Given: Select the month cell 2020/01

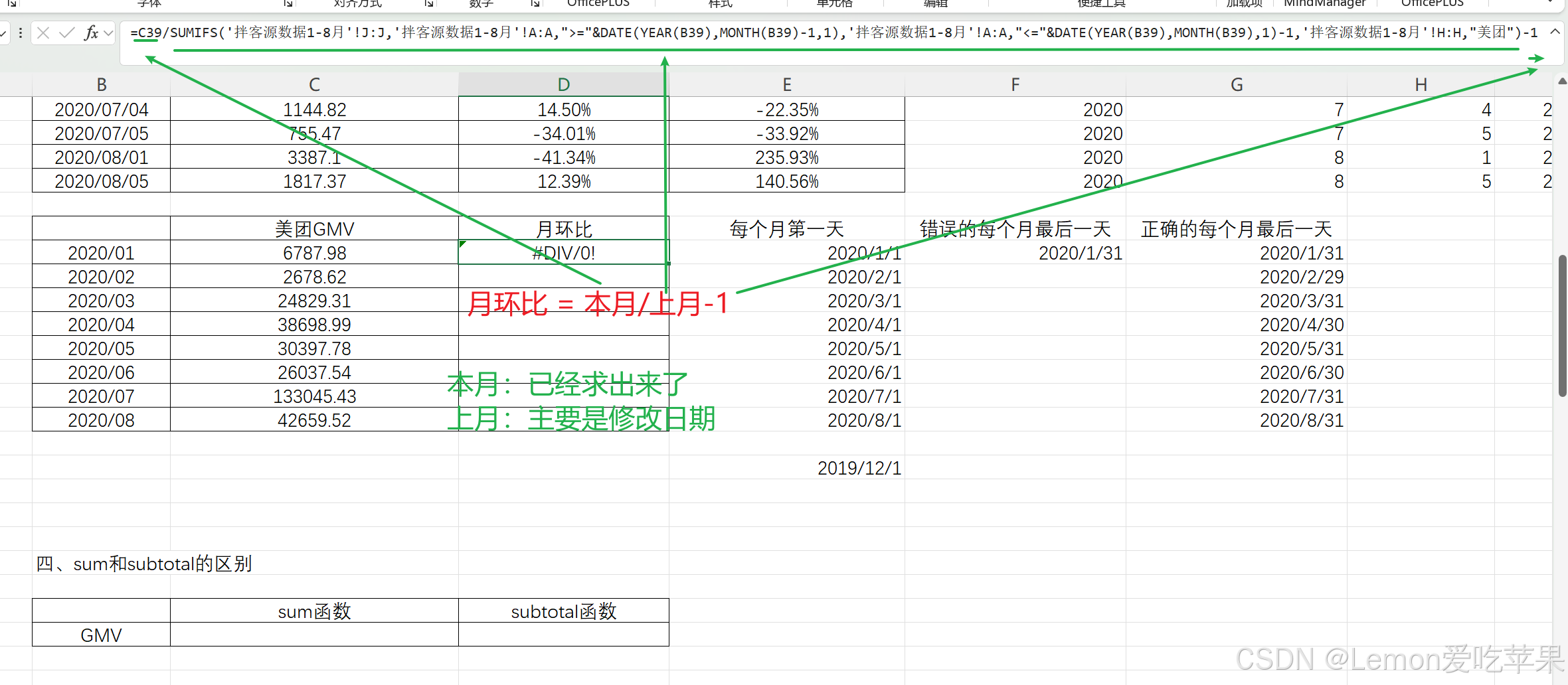Looking at the screenshot, I should point(101,252).
